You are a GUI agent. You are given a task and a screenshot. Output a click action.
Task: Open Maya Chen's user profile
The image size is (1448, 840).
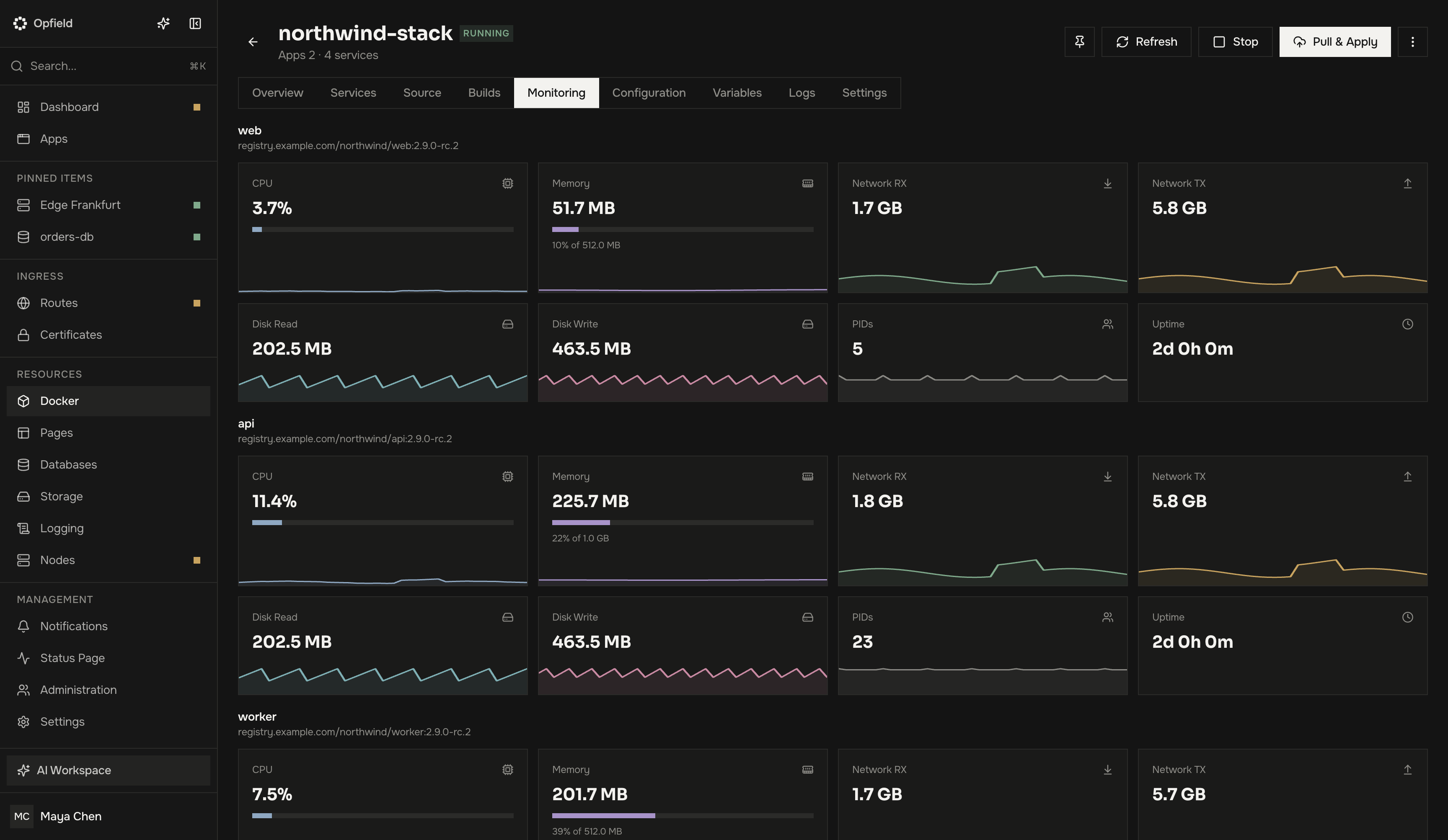(x=109, y=817)
